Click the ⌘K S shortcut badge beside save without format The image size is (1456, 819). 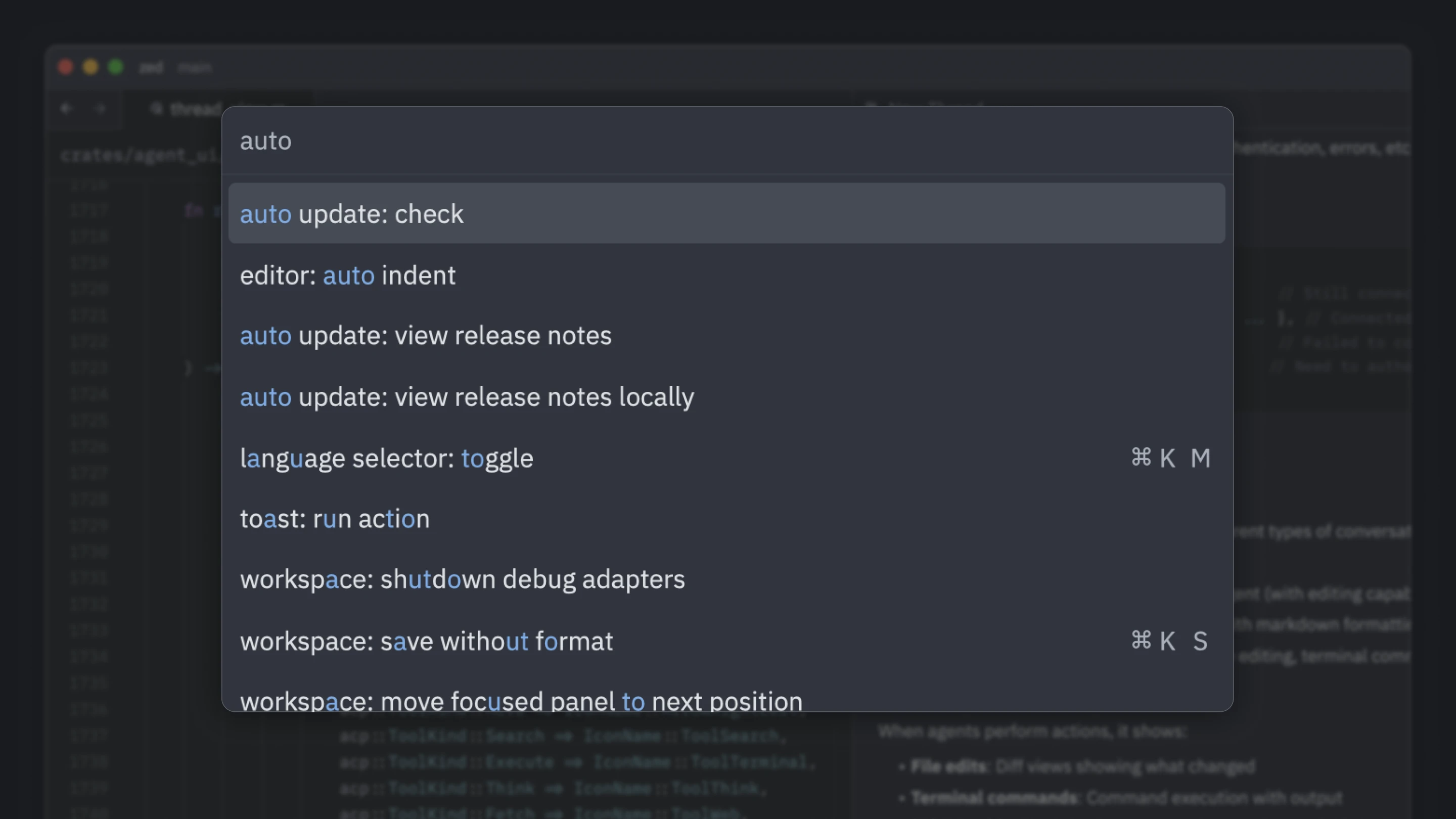(1169, 641)
